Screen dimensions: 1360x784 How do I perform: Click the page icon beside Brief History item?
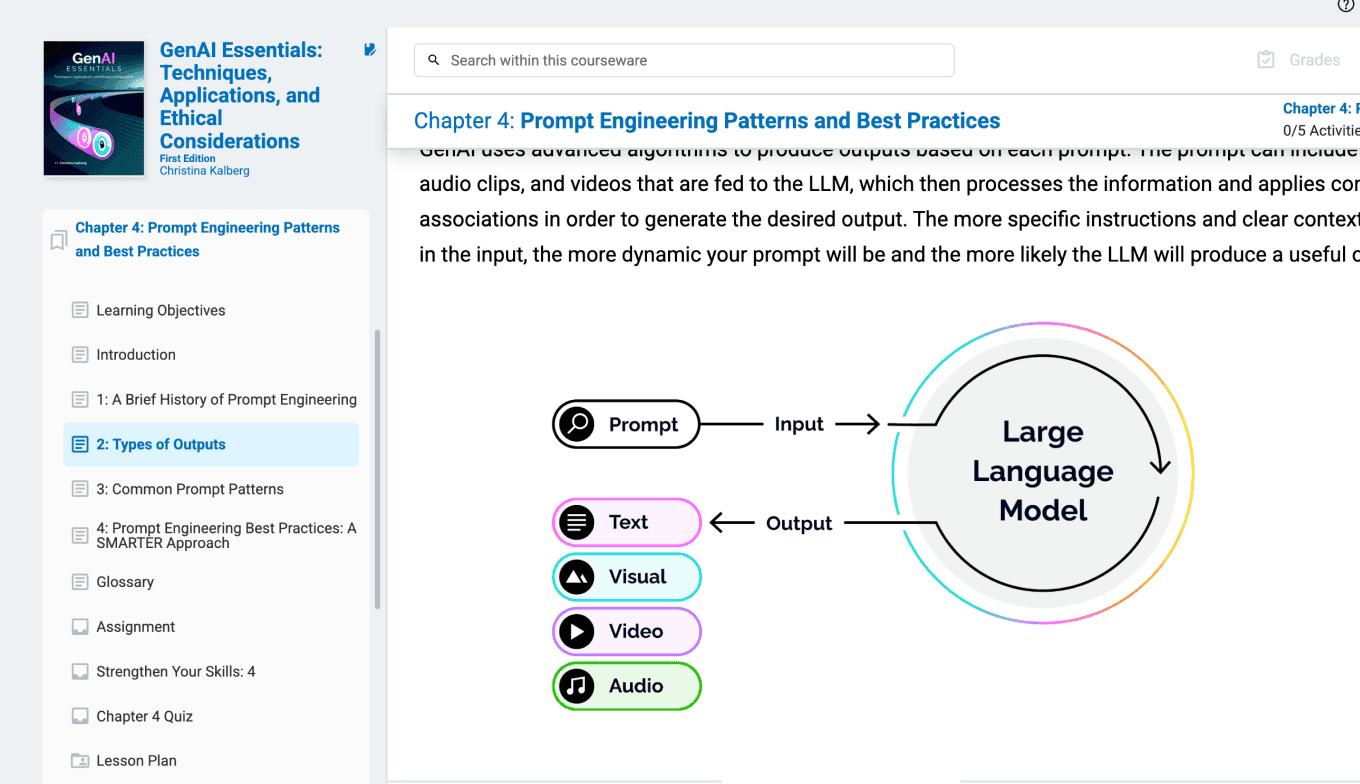[x=80, y=399]
